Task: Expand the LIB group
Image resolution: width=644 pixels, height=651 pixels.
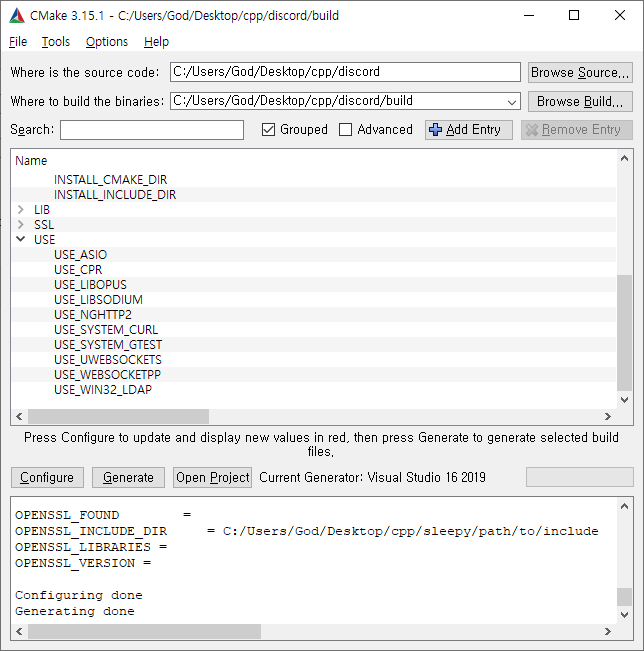Action: (20, 210)
